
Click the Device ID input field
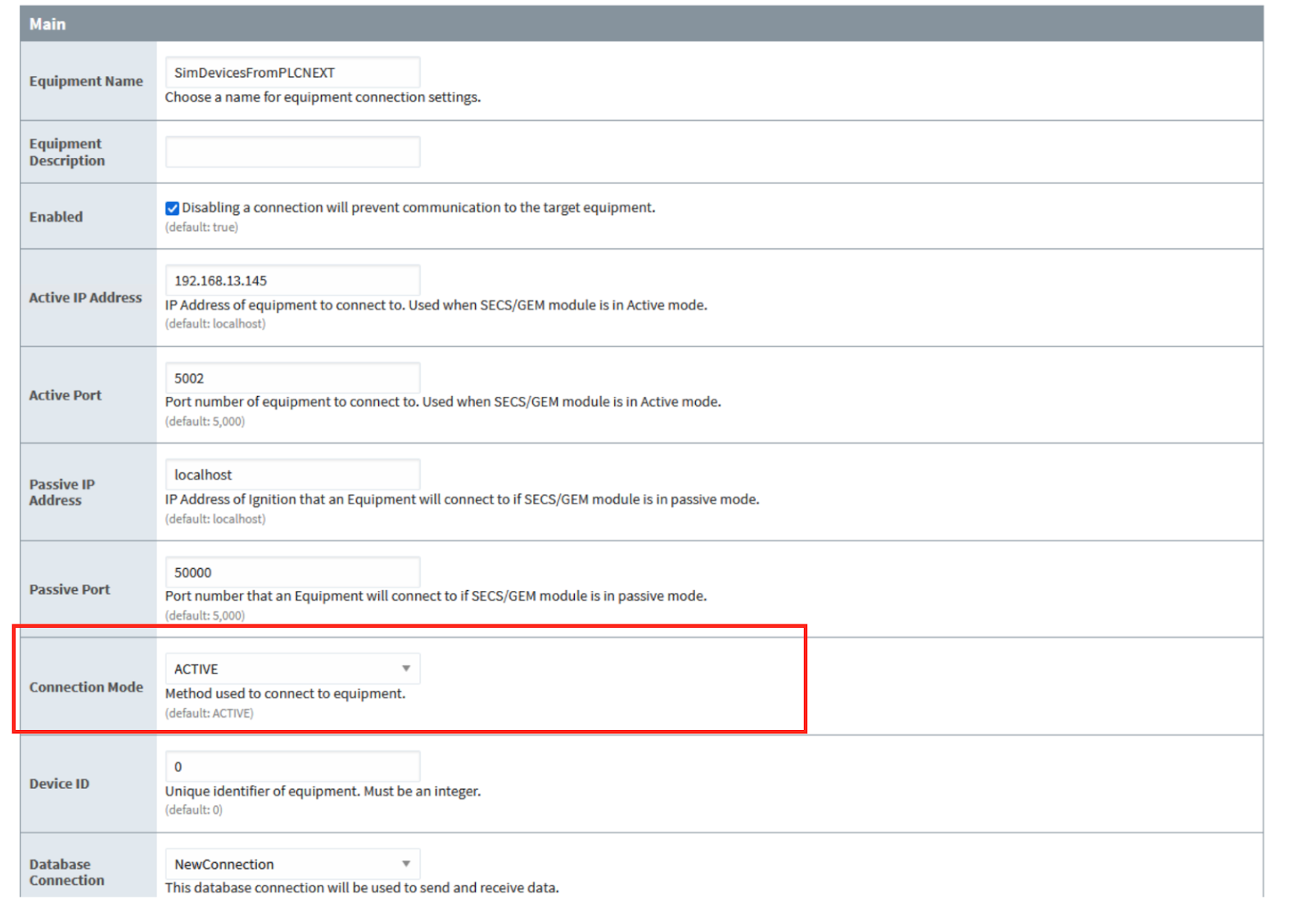point(292,767)
